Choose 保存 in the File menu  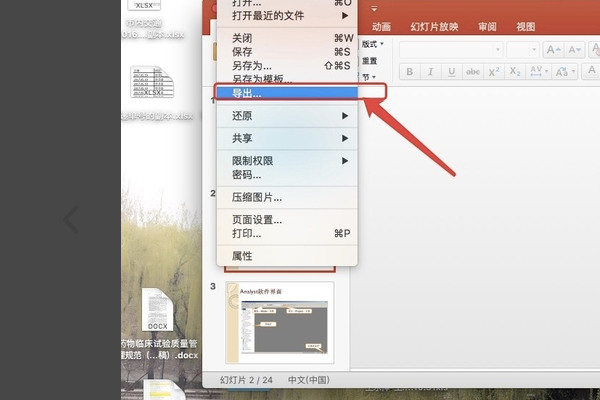(x=287, y=52)
